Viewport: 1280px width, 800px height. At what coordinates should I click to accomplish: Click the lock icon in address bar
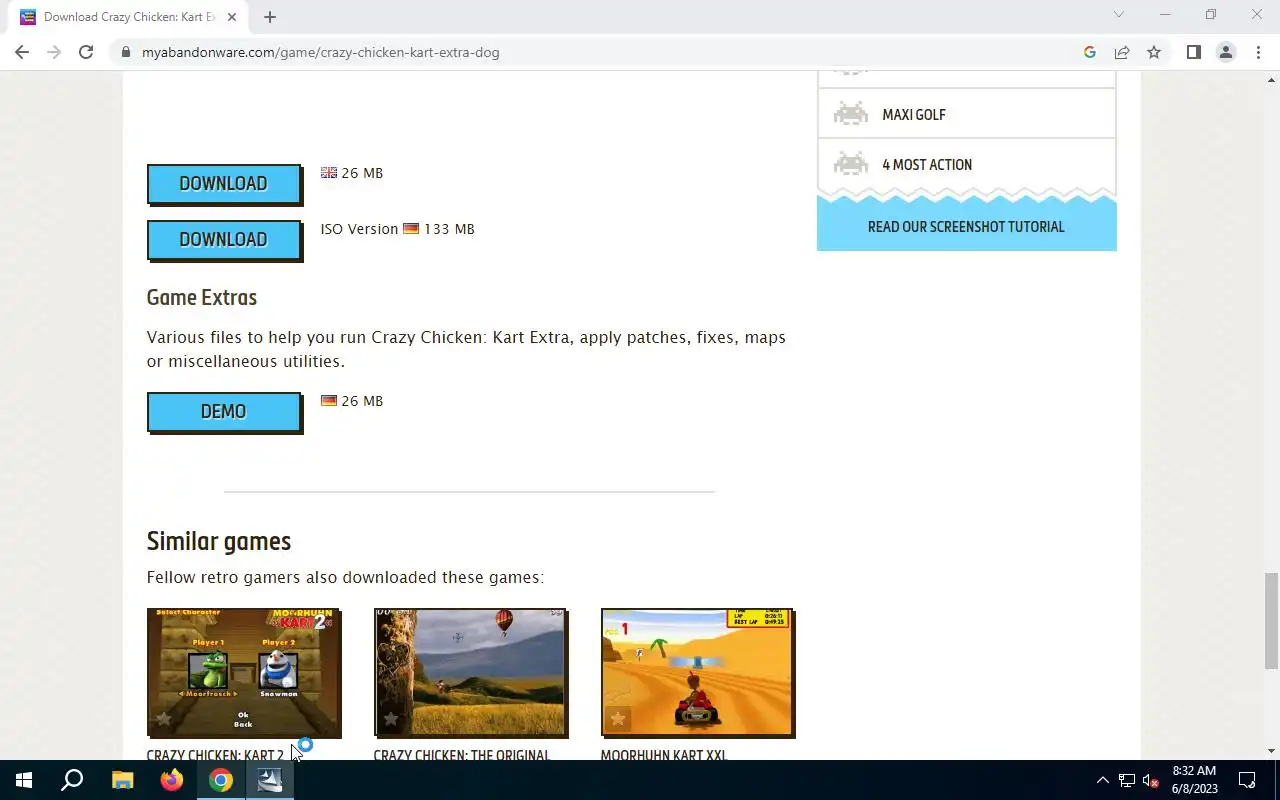click(x=125, y=52)
